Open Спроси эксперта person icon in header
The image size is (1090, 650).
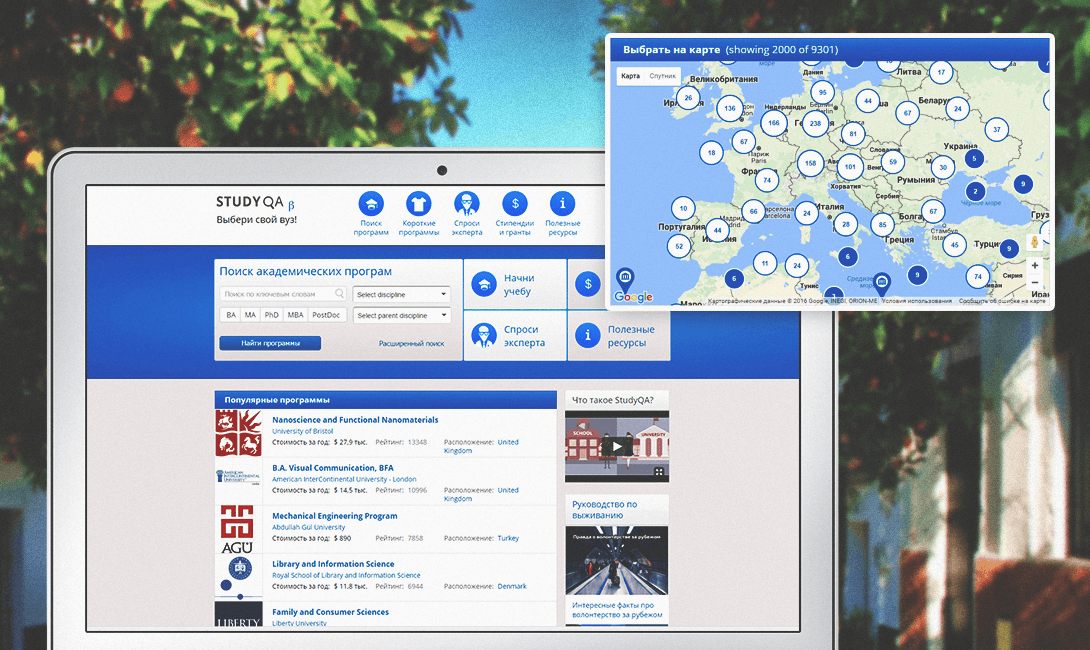click(x=466, y=204)
